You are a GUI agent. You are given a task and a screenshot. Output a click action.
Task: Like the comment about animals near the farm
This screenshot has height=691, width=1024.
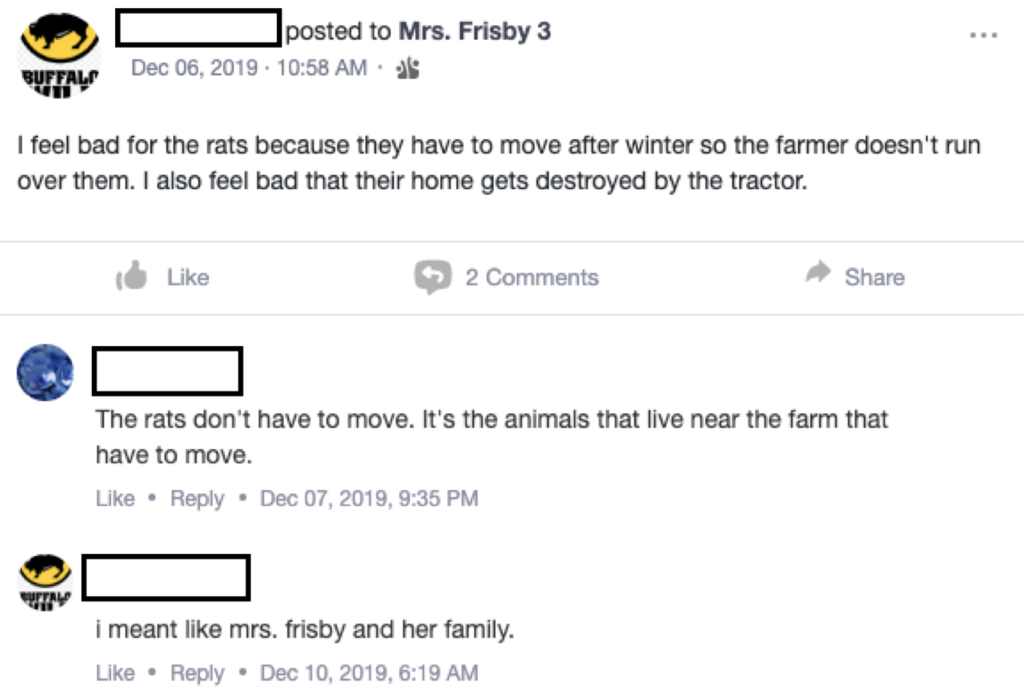[x=115, y=498]
